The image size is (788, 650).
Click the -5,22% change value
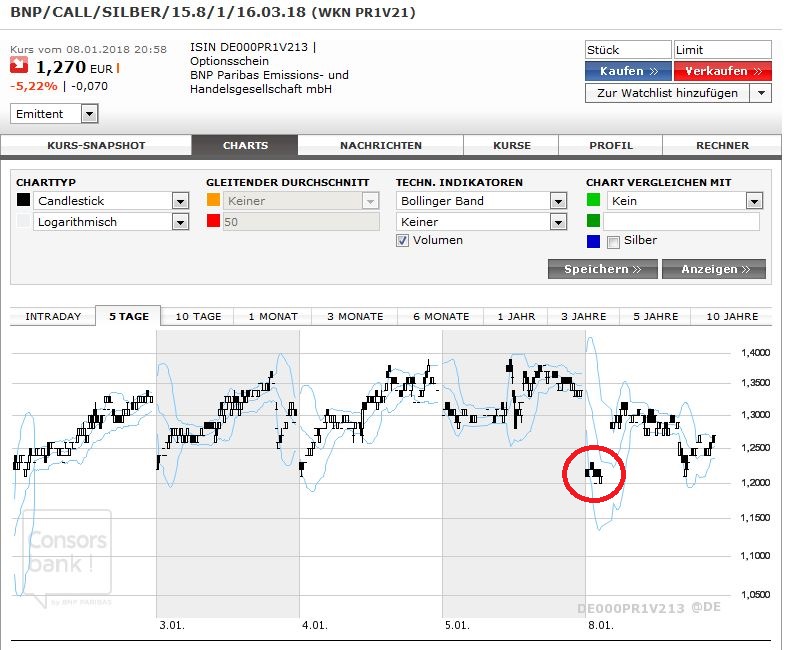click(x=34, y=86)
